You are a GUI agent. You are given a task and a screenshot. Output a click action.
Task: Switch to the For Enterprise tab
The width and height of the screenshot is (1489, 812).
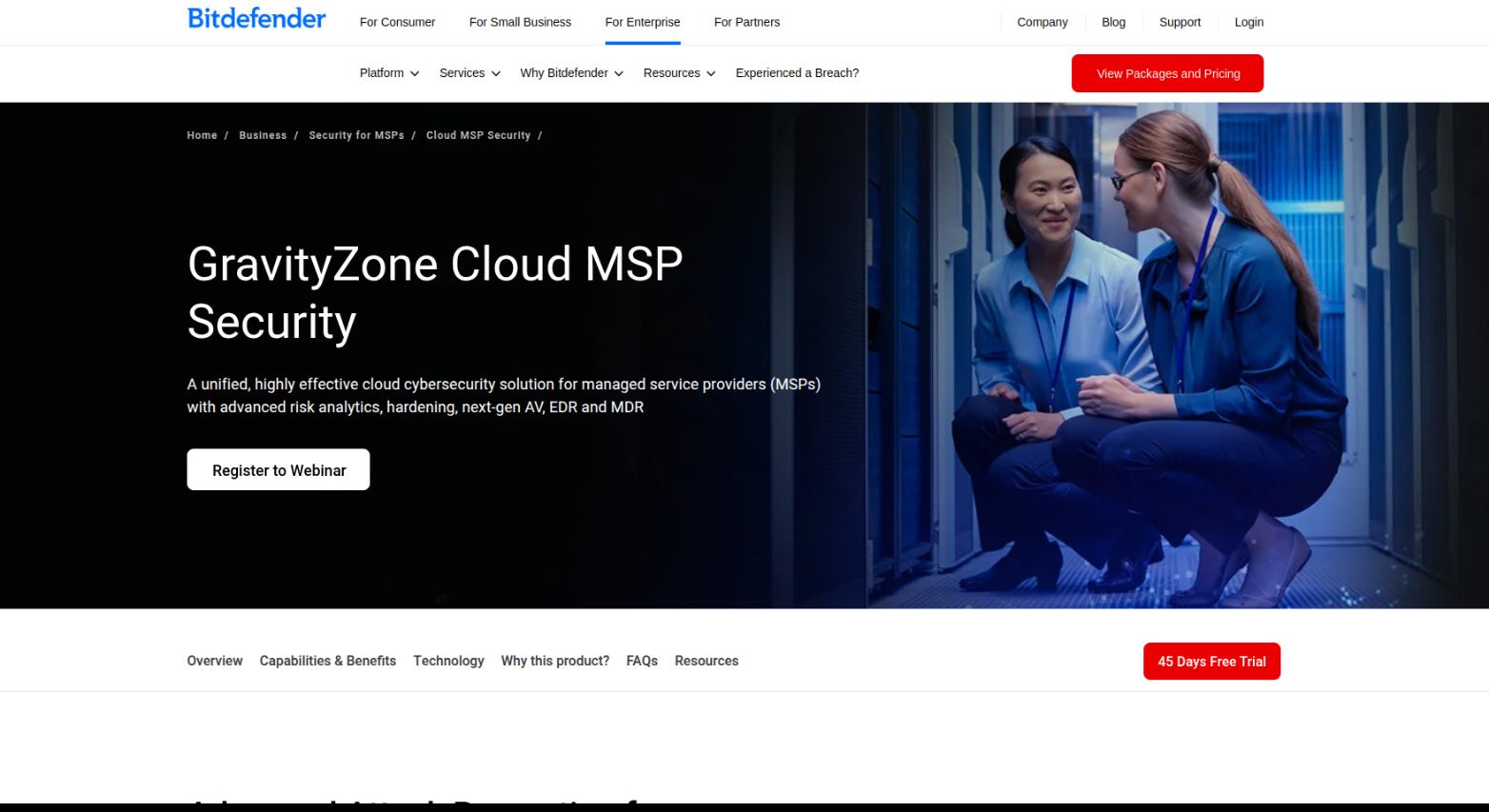(x=643, y=22)
